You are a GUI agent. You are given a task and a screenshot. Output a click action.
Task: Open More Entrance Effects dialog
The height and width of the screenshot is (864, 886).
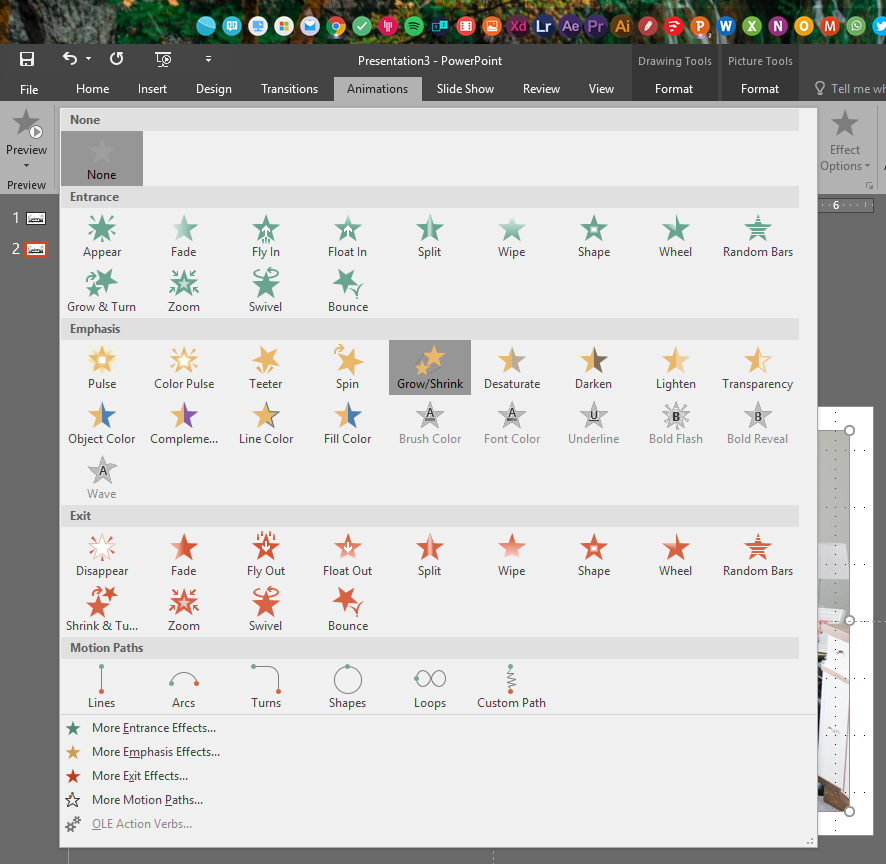tap(153, 728)
